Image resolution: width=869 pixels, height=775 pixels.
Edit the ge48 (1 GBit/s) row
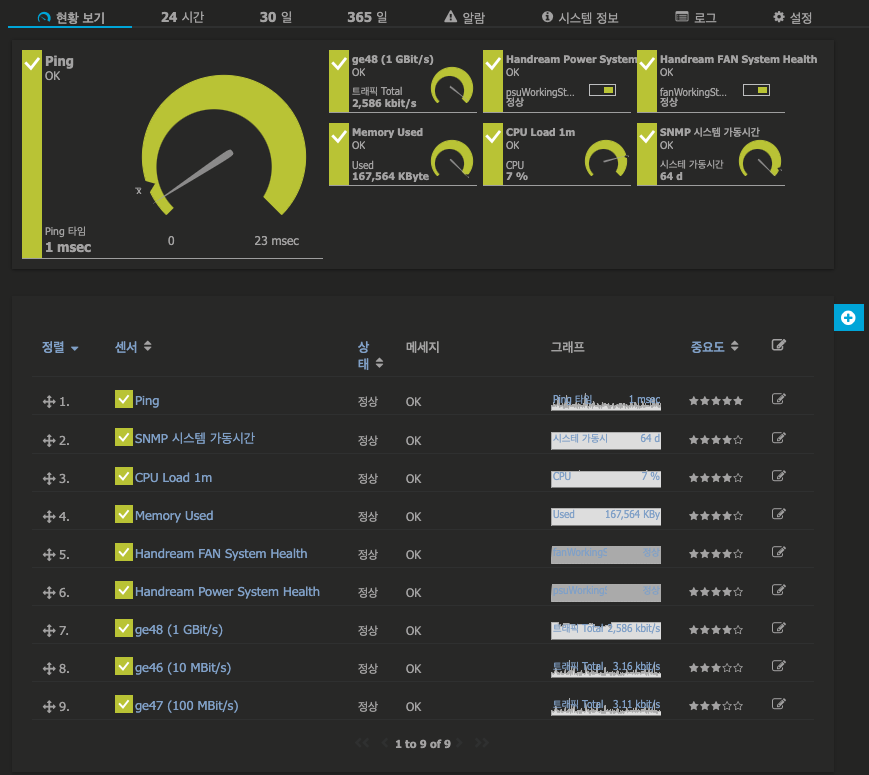point(779,628)
